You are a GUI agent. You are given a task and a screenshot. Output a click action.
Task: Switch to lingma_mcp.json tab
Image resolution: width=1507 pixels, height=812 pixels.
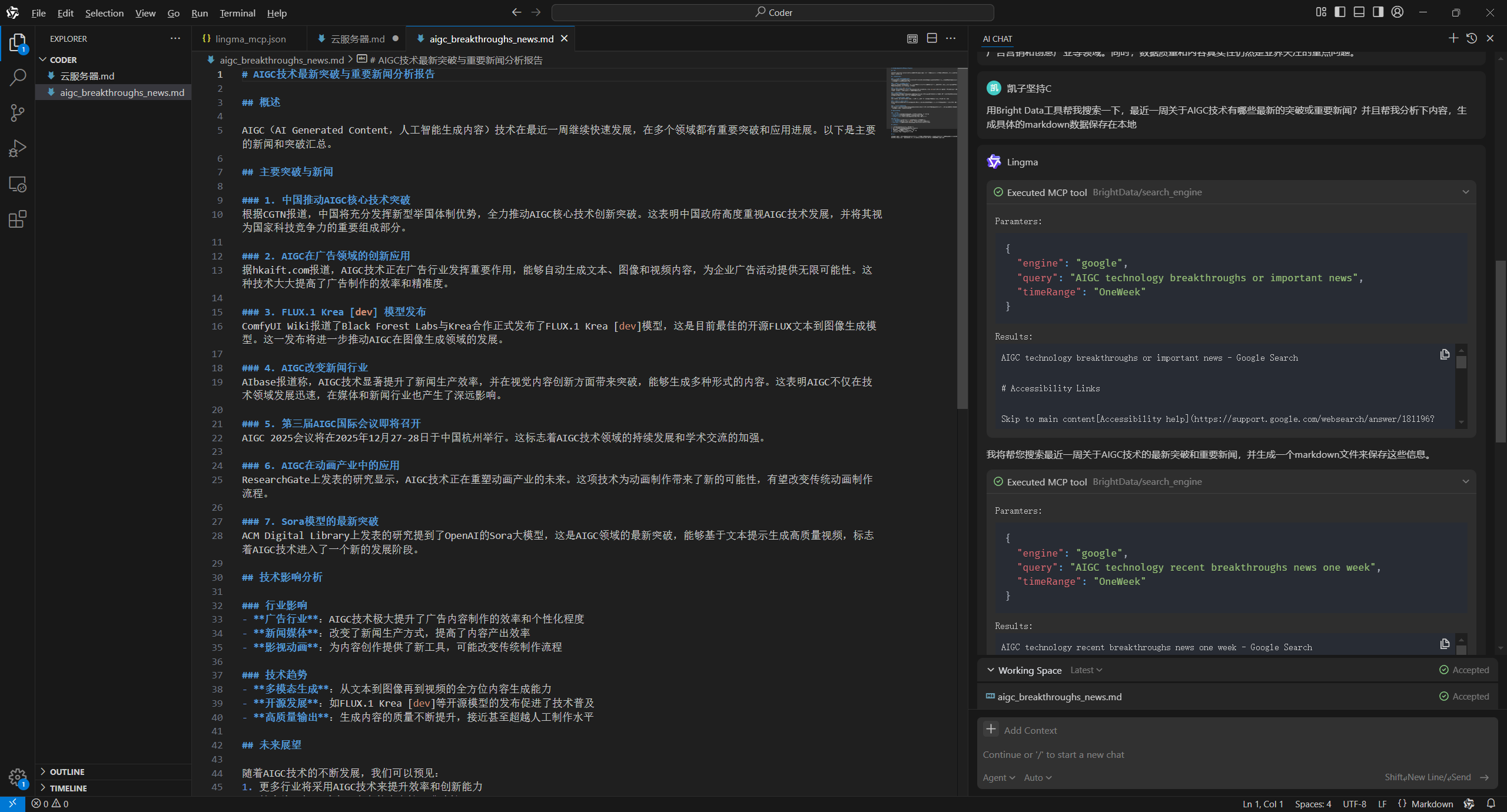tap(250, 39)
